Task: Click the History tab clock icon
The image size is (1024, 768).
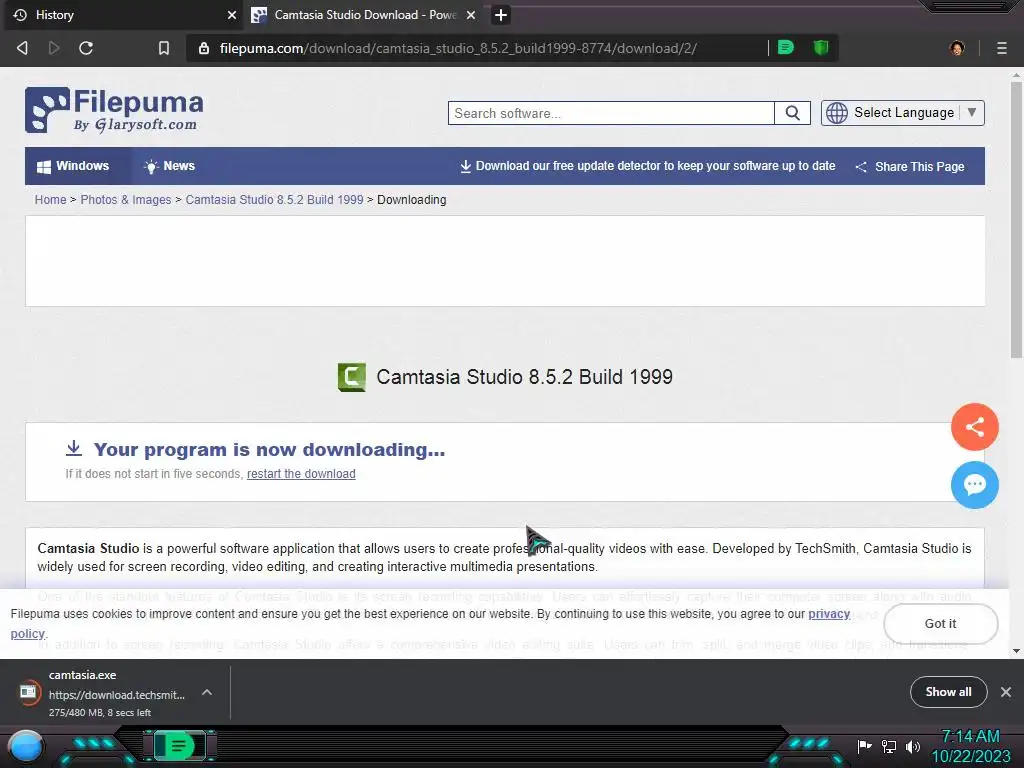Action: [20, 15]
